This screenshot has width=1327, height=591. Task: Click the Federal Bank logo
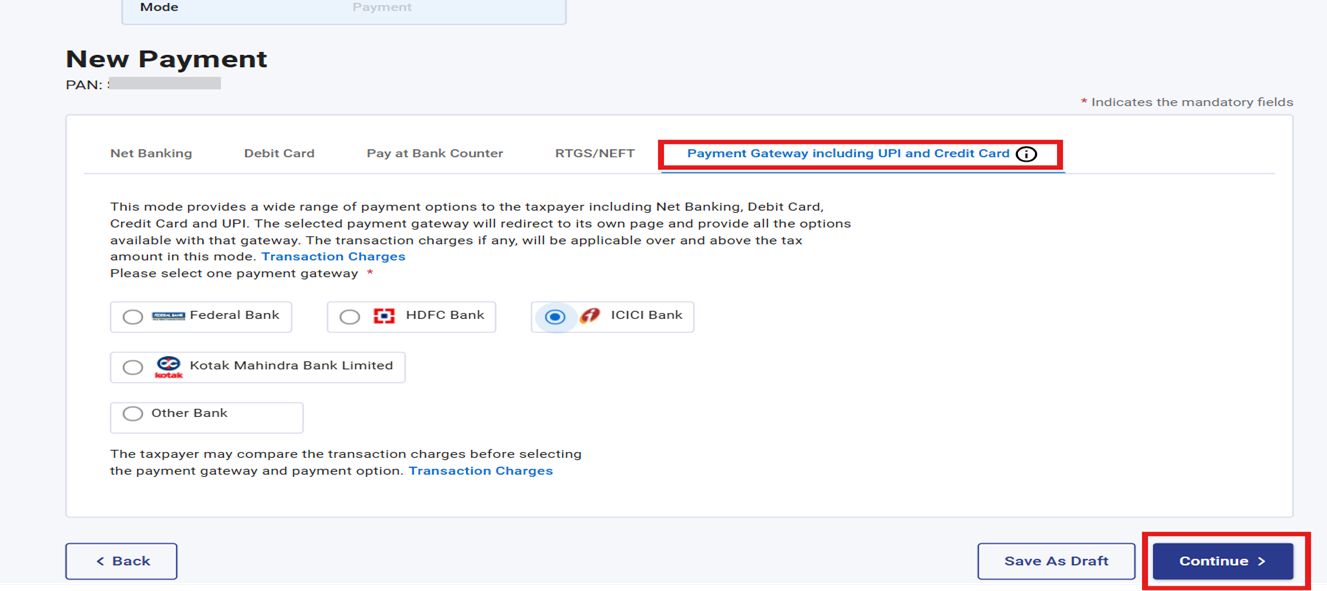pyautogui.click(x=168, y=316)
